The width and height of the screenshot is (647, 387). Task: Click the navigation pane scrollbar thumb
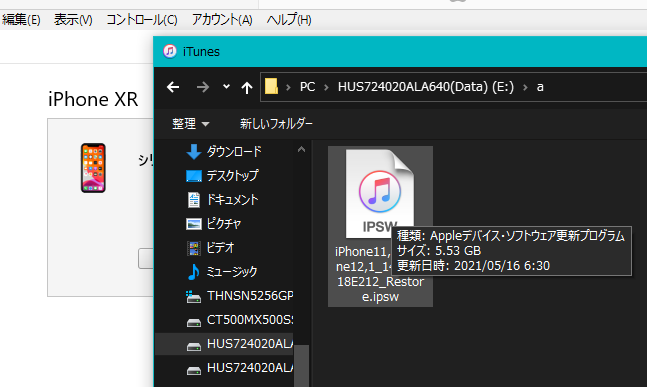click(301, 366)
